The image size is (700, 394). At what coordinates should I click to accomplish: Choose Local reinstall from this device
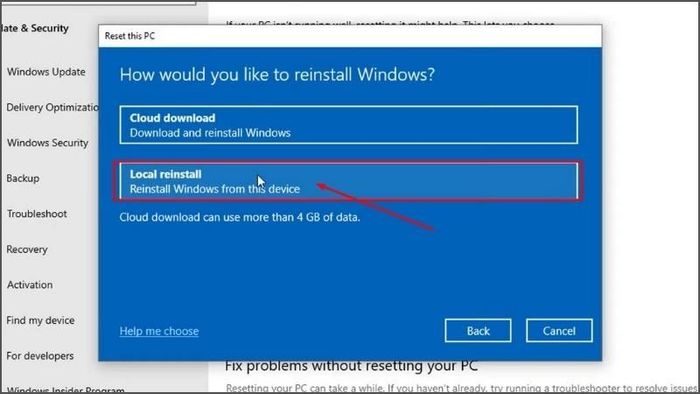(x=349, y=181)
